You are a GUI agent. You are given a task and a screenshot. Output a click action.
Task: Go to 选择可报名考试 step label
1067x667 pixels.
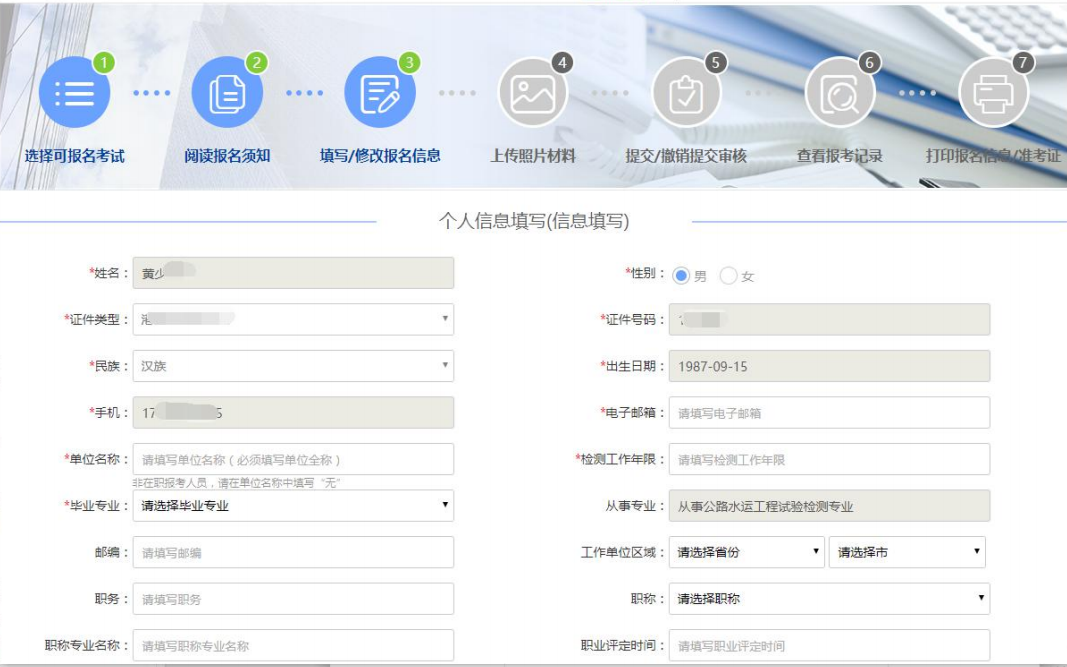click(x=75, y=156)
